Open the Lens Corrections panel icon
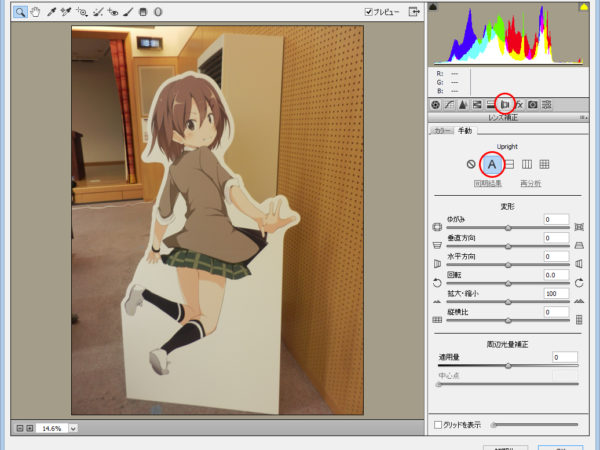This screenshot has width=600, height=450. (x=505, y=104)
